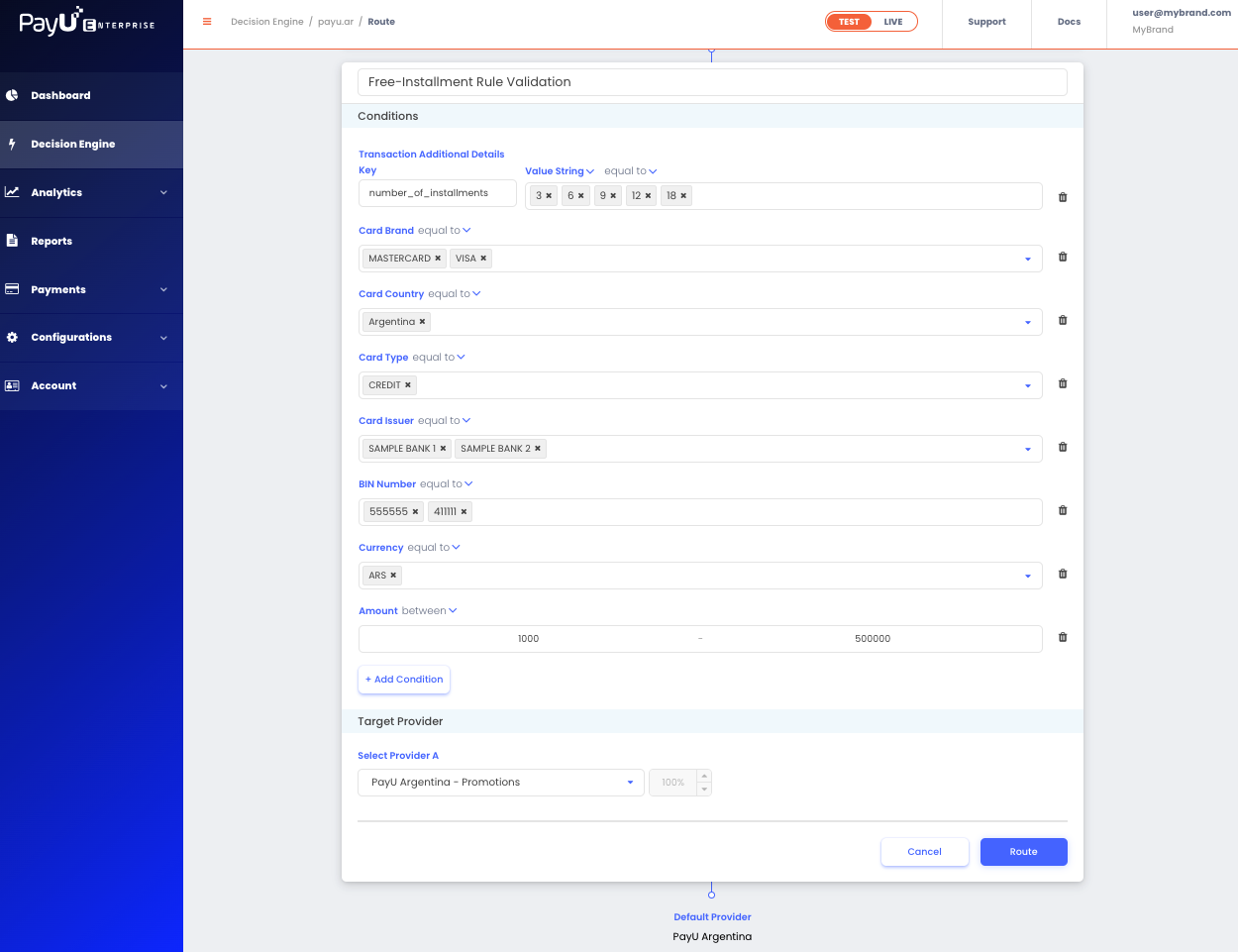This screenshot has width=1238, height=952.
Task: Click the hamburger menu icon
Action: [x=207, y=21]
